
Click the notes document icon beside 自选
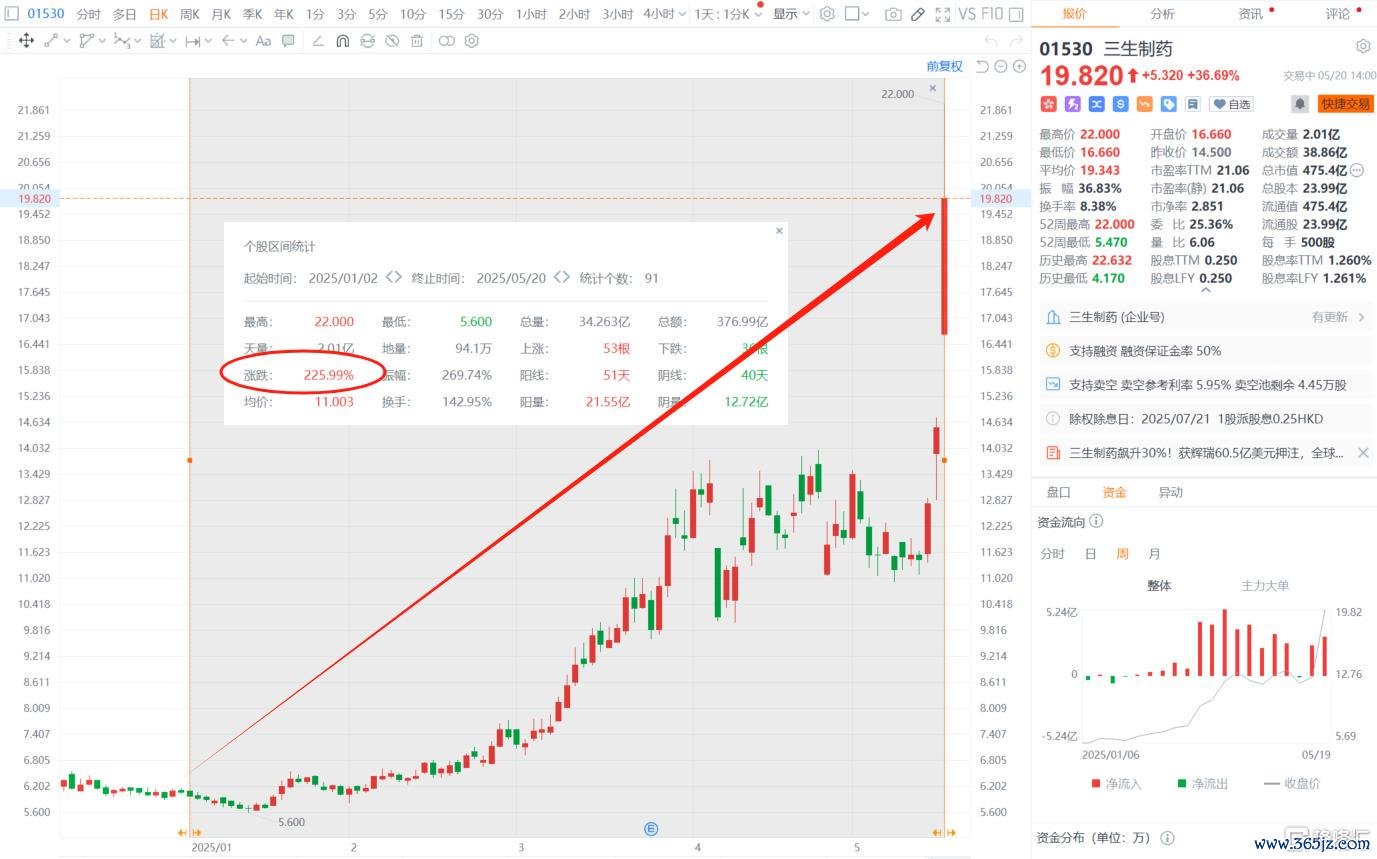click(1193, 103)
